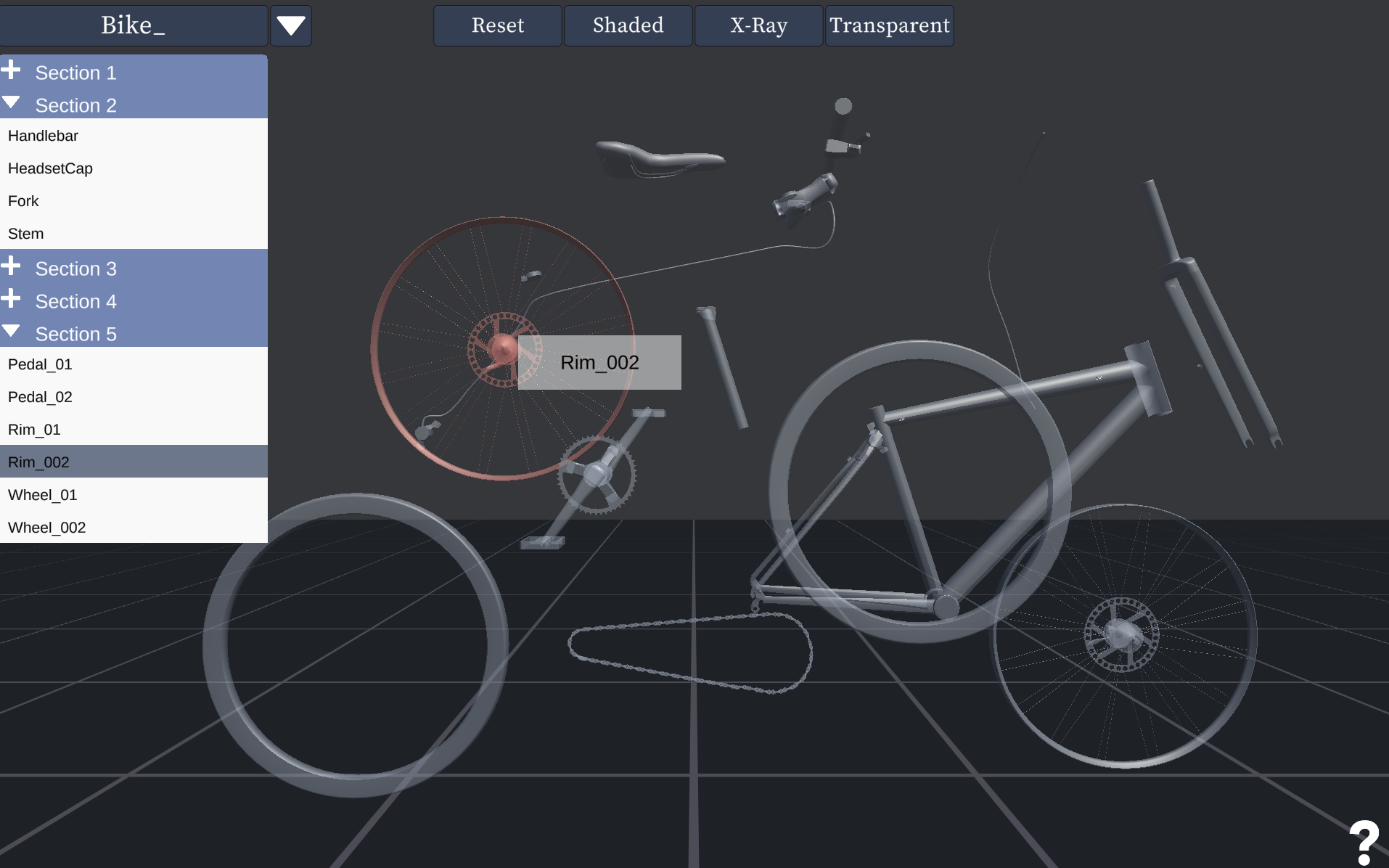
Task: Expand Section 1 with plus icon
Action: click(x=11, y=70)
